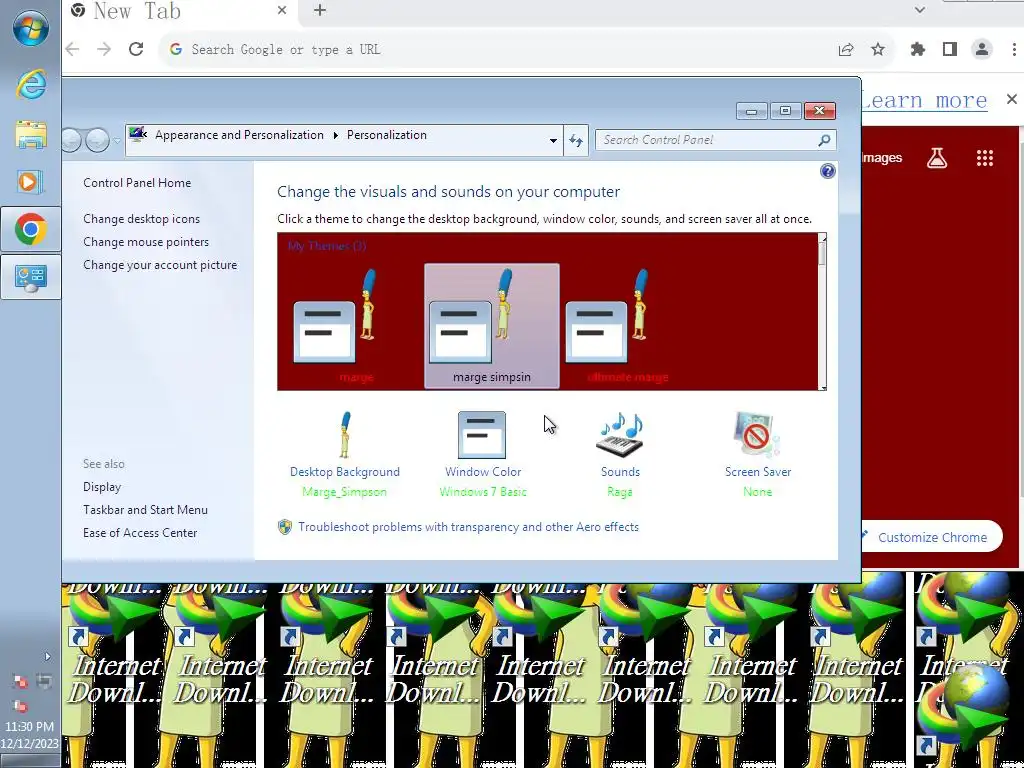Click the taskbar clock showing 11:30 PM
This screenshot has width=1024, height=768.
pyautogui.click(x=29, y=726)
